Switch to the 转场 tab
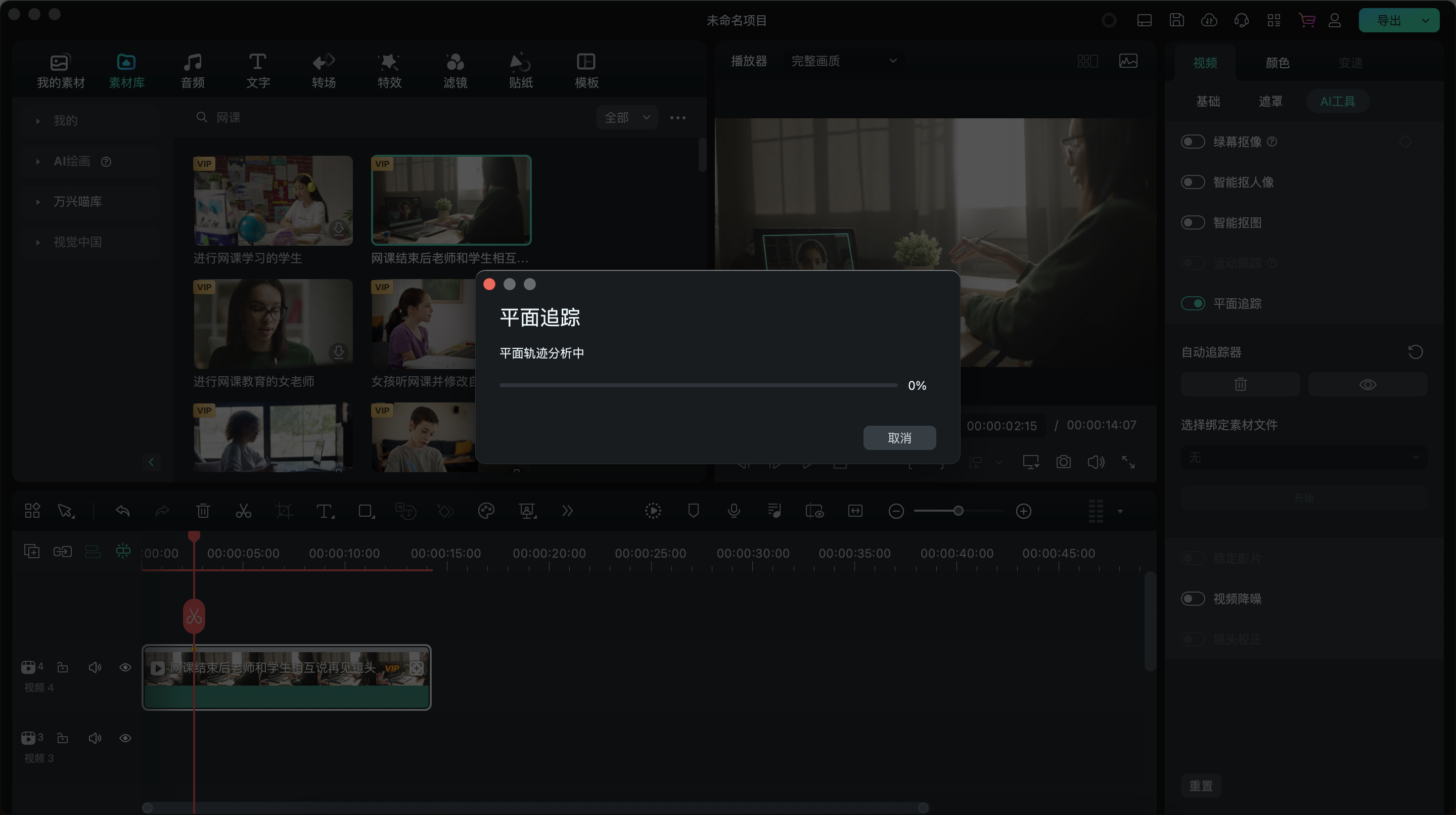 [x=324, y=70]
